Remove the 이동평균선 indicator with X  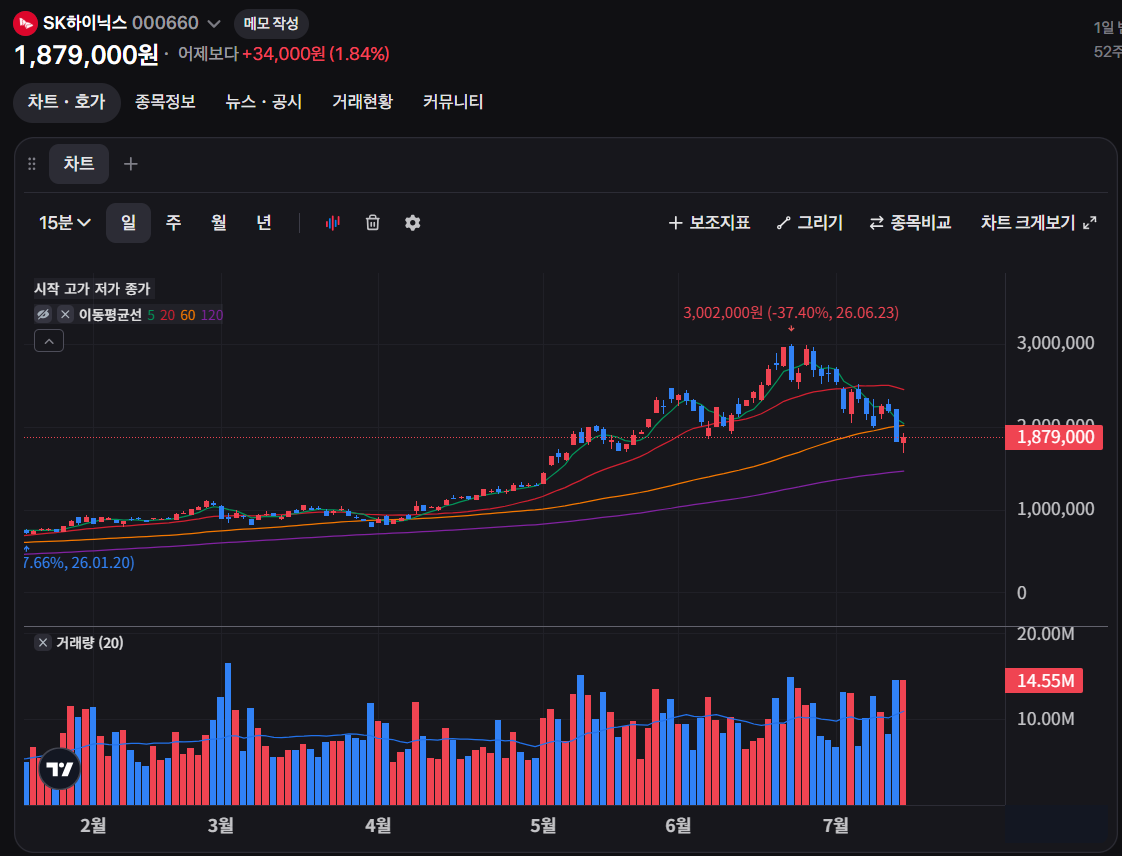click(x=65, y=314)
